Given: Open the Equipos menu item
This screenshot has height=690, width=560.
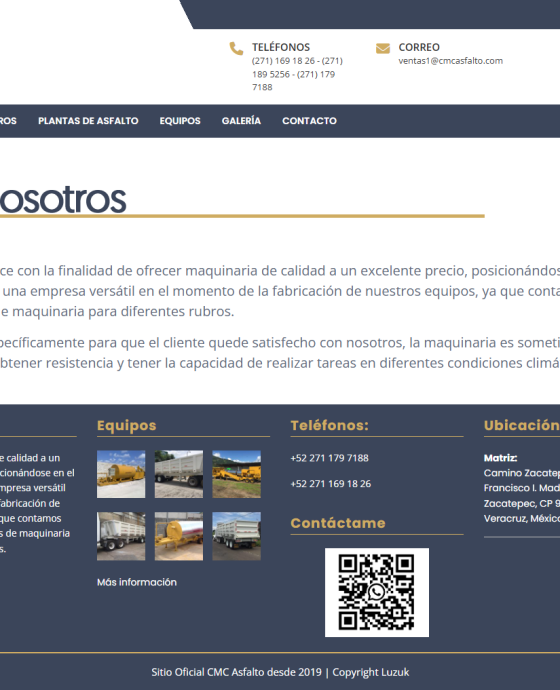Looking at the screenshot, I should pyautogui.click(x=180, y=121).
